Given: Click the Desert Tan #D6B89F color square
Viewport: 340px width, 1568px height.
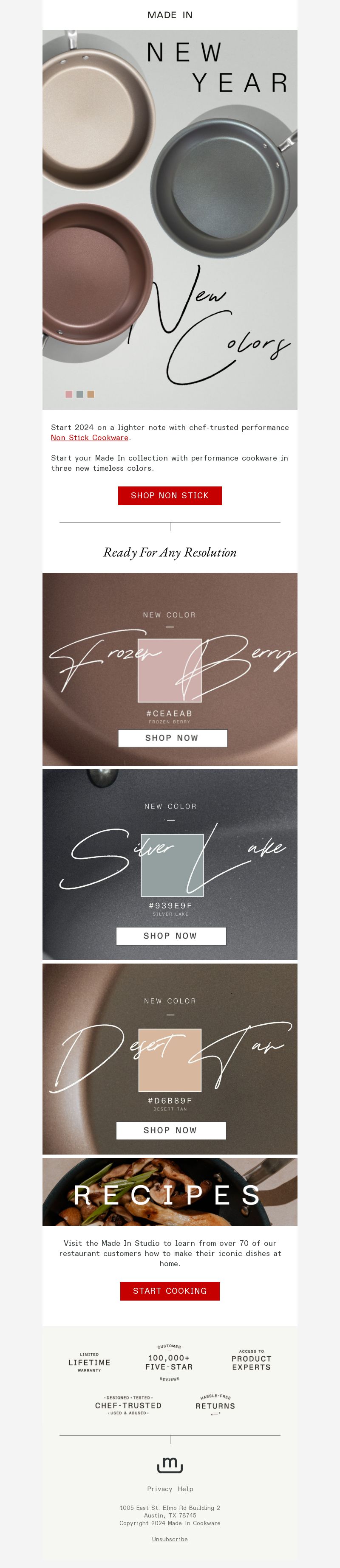Looking at the screenshot, I should pos(170,1060).
